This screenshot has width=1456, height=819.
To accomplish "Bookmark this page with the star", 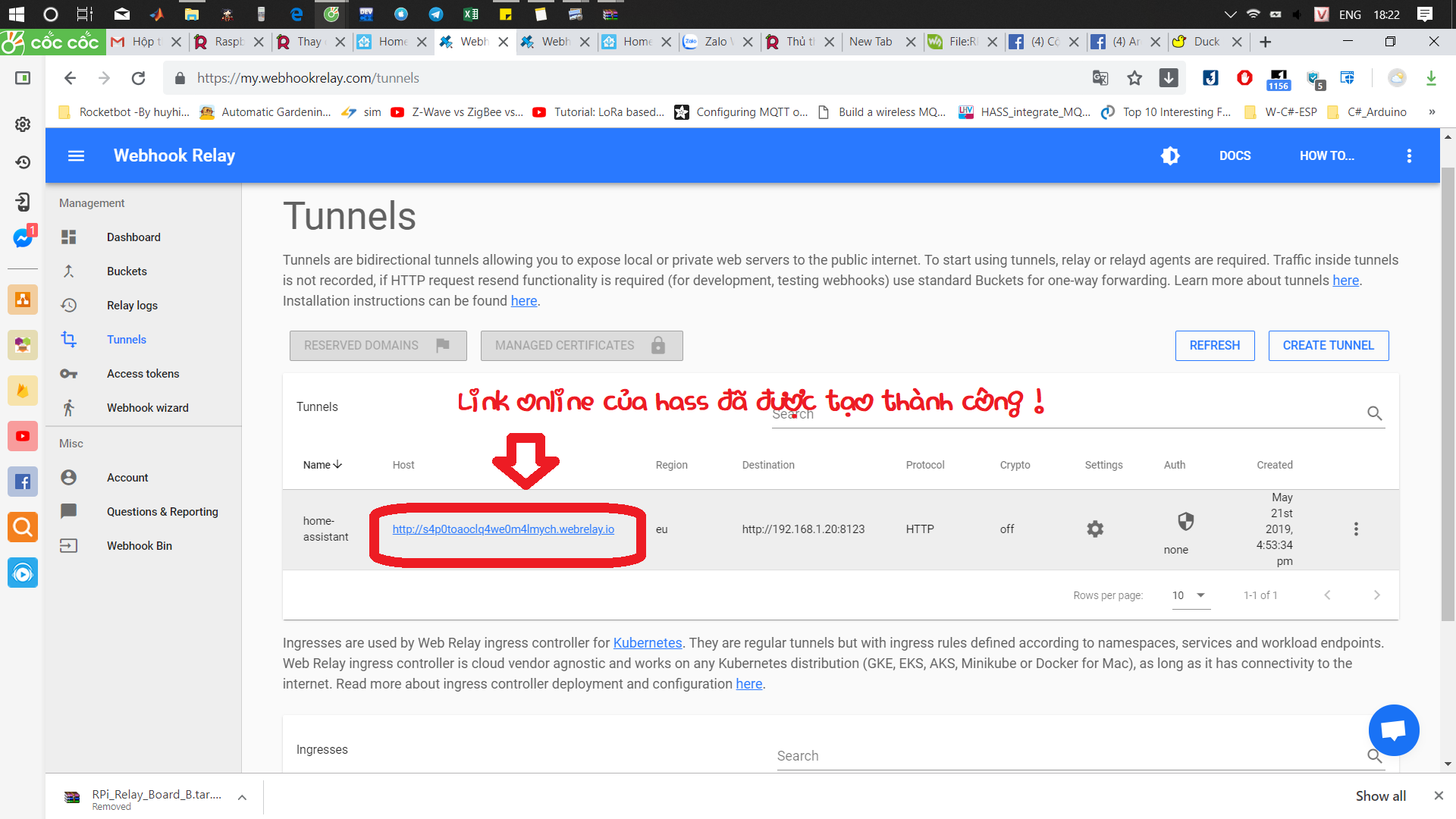I will [1134, 78].
